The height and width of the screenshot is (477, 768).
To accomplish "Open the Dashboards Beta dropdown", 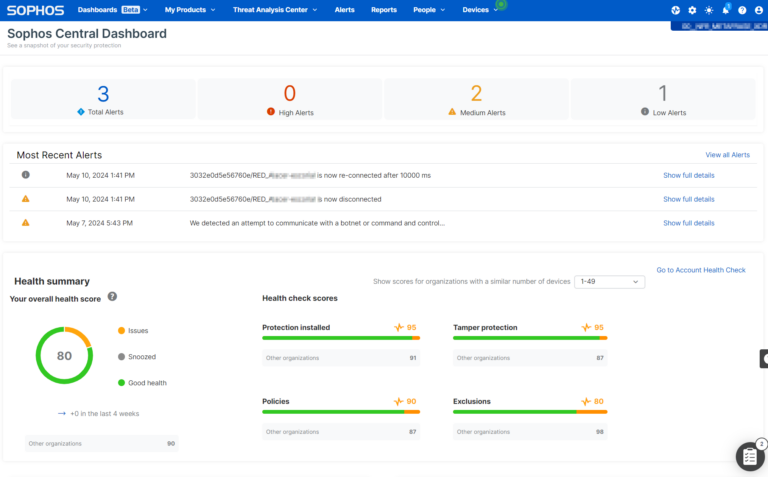I will pyautogui.click(x=112, y=10).
